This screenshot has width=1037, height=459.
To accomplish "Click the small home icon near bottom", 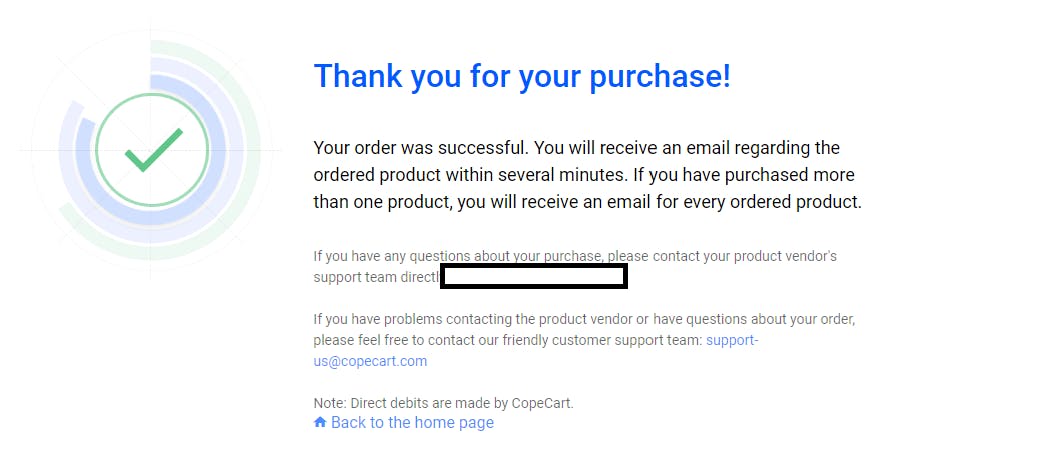I will (320, 422).
